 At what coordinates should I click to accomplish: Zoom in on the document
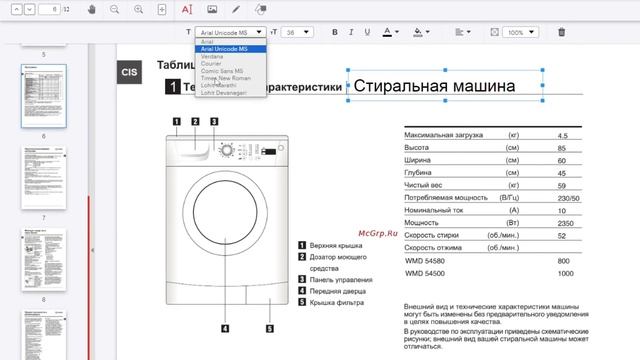(x=138, y=9)
